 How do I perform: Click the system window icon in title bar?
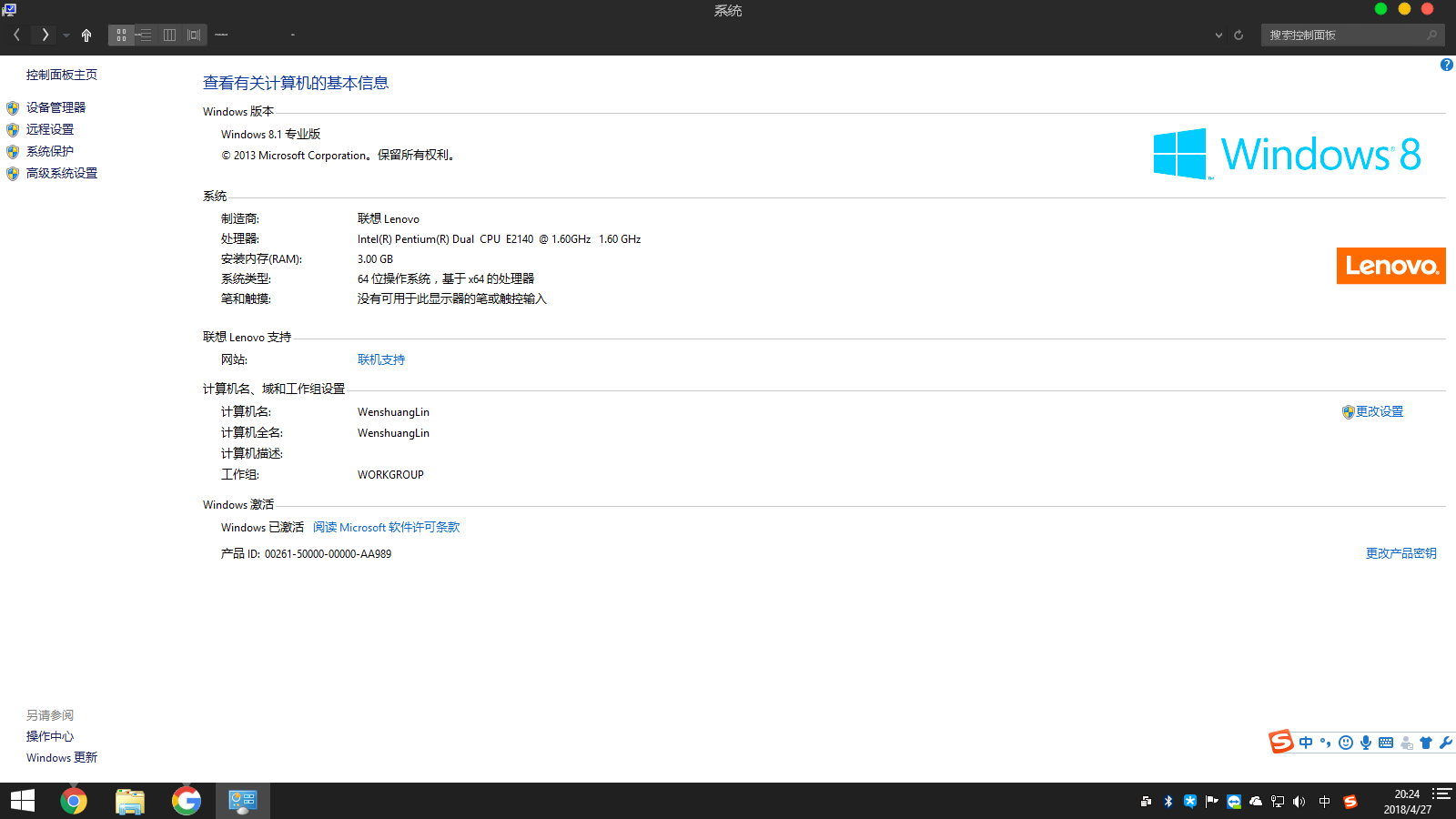(9, 9)
